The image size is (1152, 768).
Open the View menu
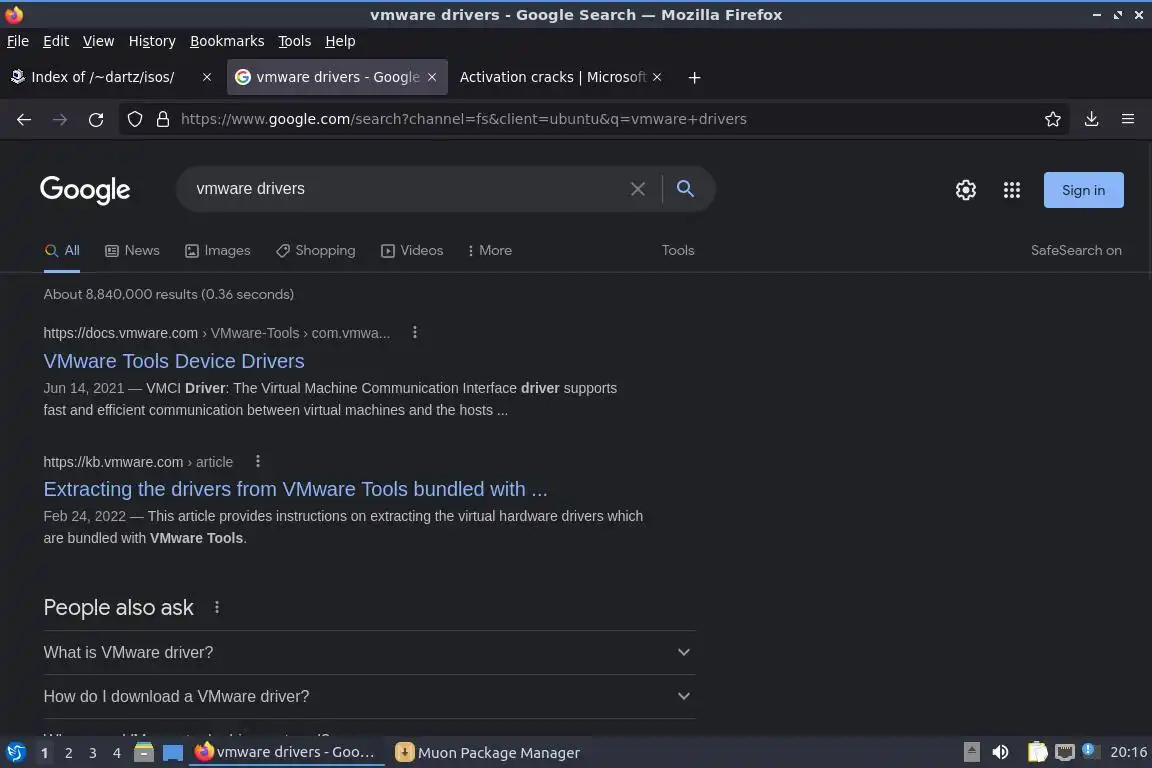tap(98, 41)
